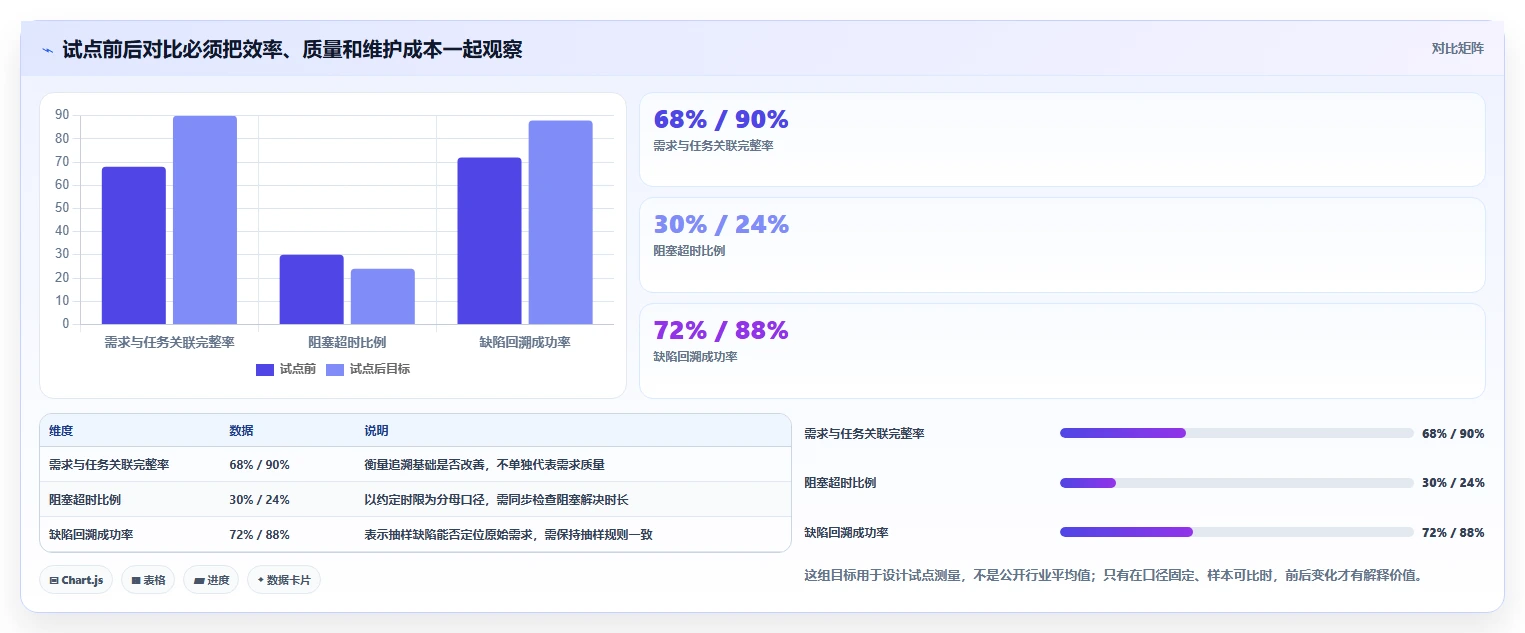Viewport: 1525px width, 633px height.
Task: Click the lightning icon beside the header title
Action: [47, 49]
